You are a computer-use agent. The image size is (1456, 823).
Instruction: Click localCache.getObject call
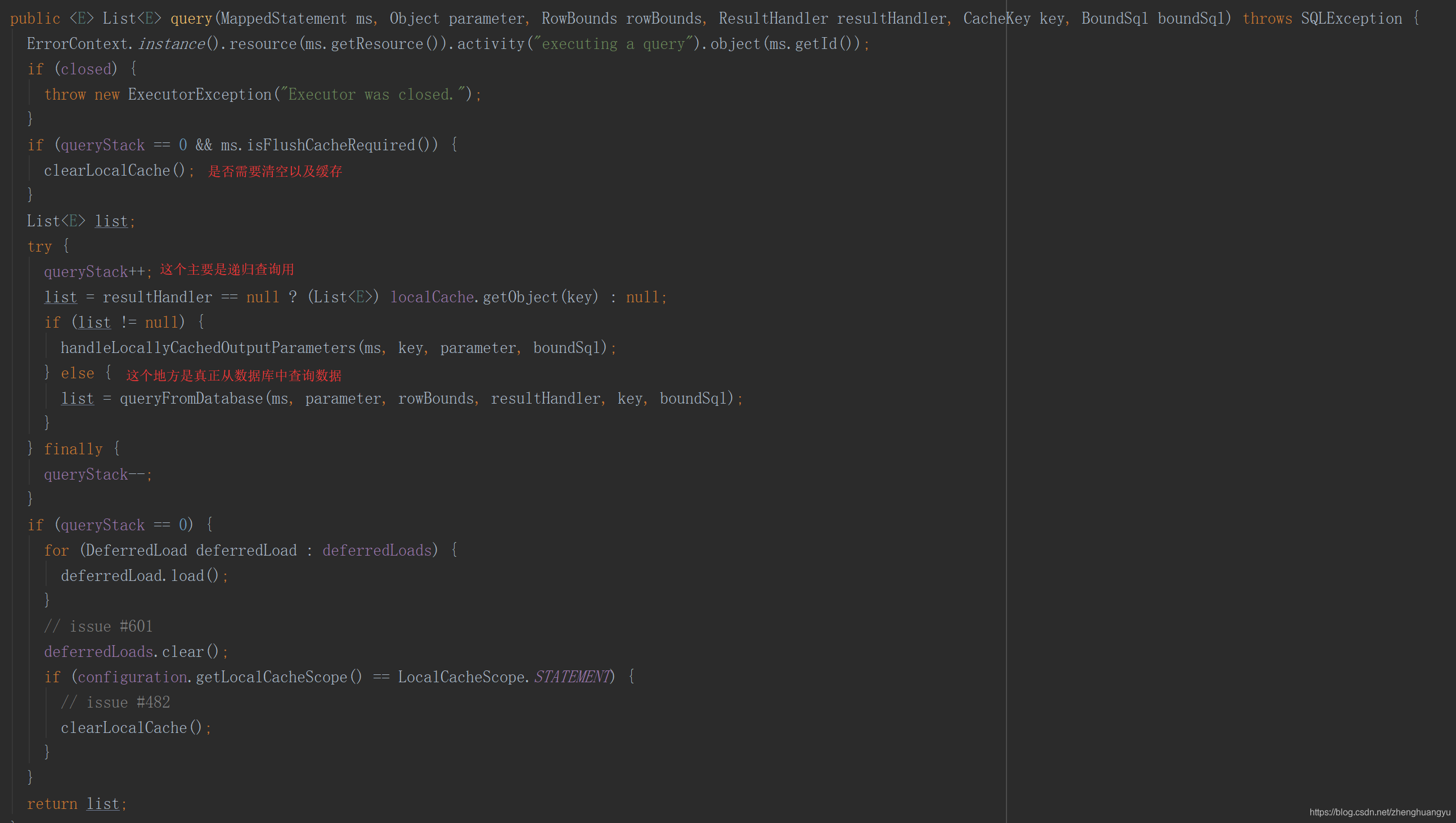click(494, 297)
